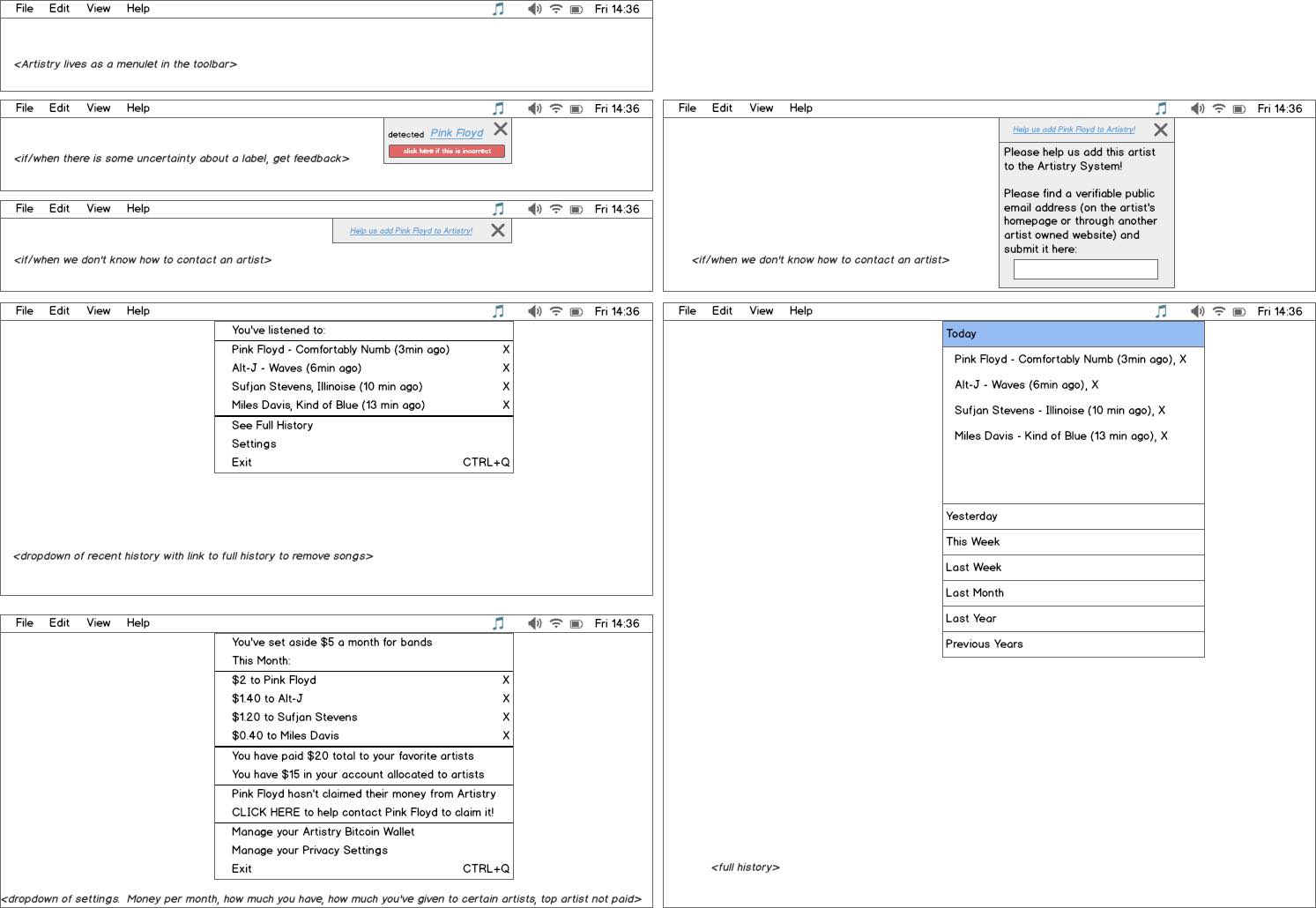This screenshot has height=908, width=1316.
Task: Remove 'Sufjan Stevens, Illinoise' via its X
Action: tap(506, 387)
